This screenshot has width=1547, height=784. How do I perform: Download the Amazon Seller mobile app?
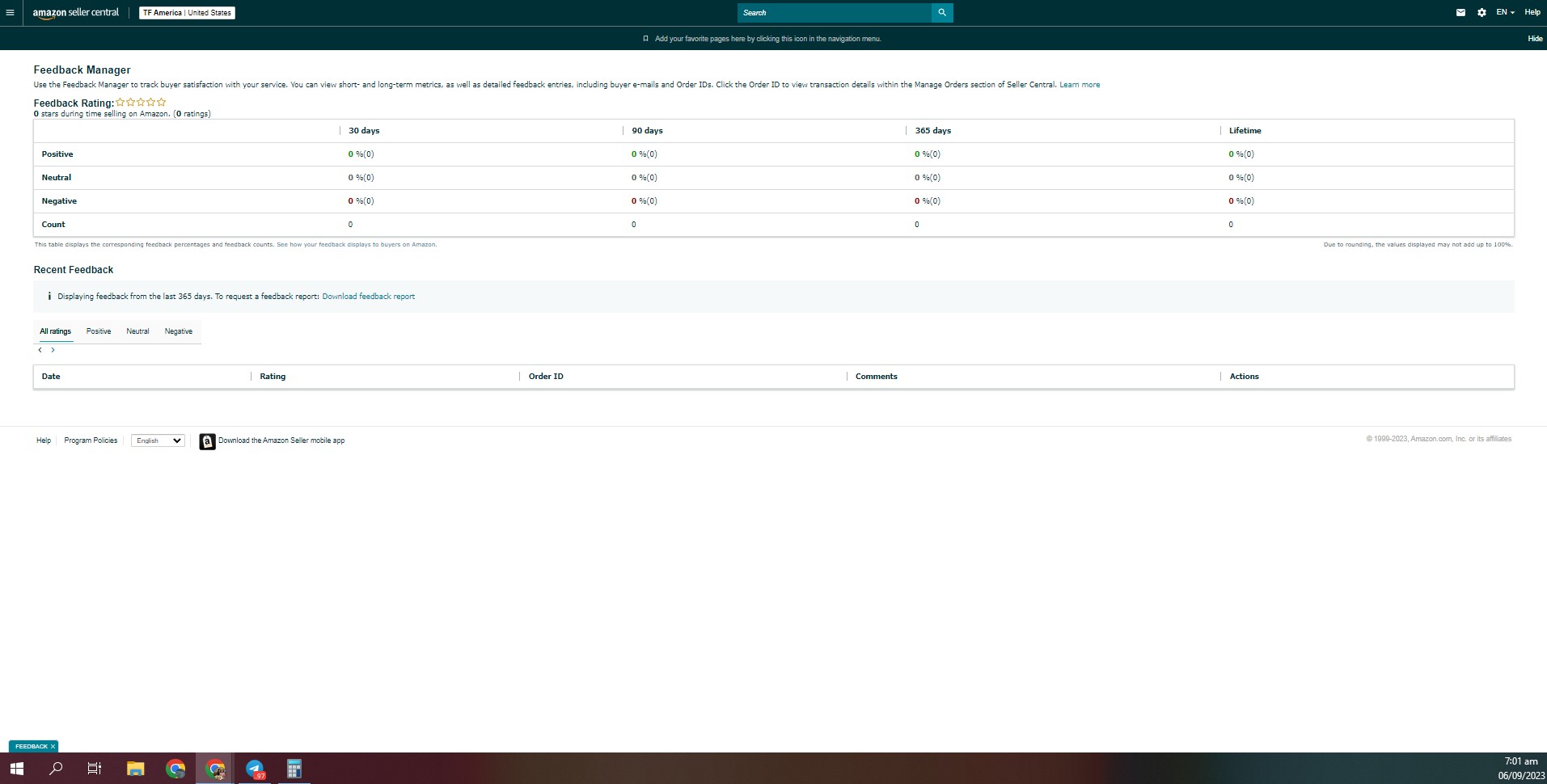pos(281,440)
